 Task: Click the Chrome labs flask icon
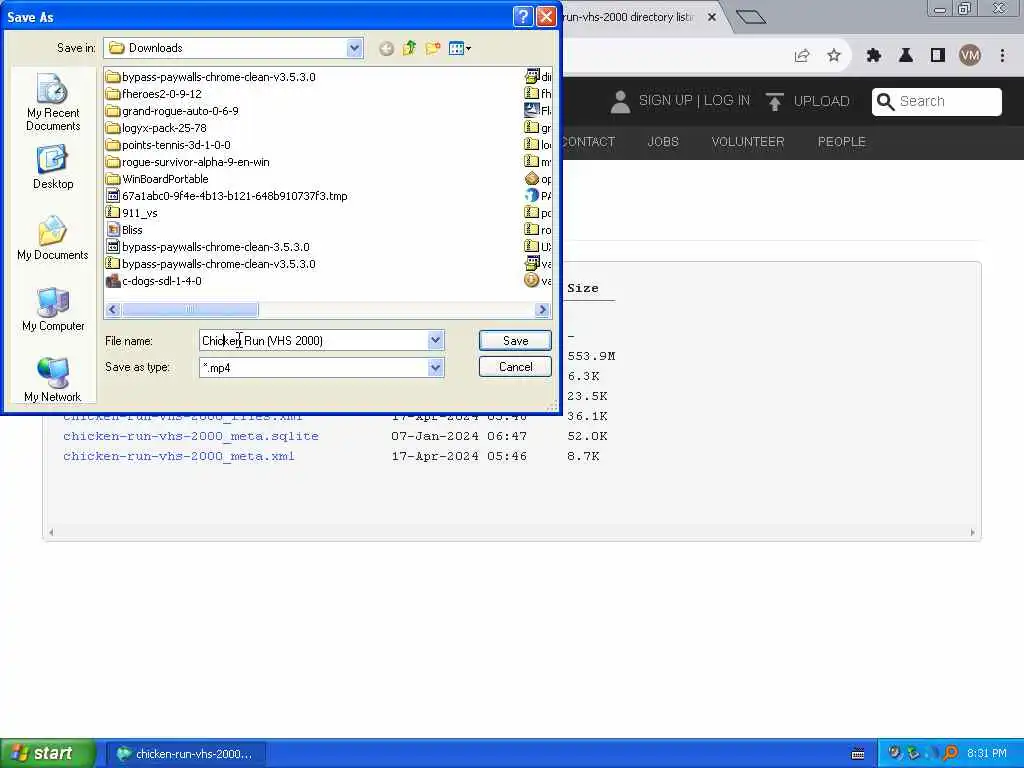point(906,56)
